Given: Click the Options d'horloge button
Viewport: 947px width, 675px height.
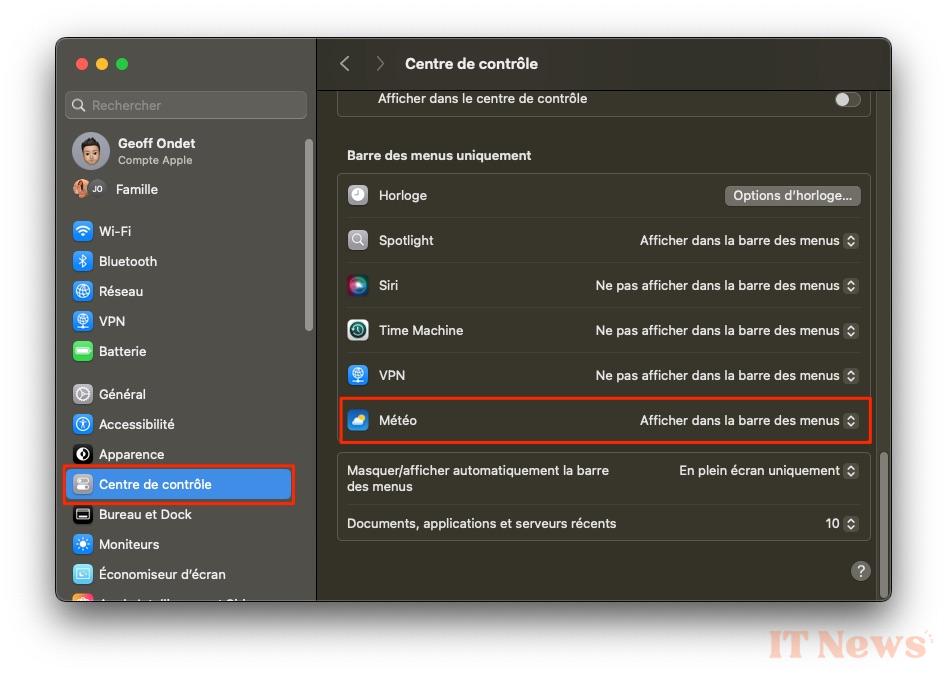Looking at the screenshot, I should (792, 196).
